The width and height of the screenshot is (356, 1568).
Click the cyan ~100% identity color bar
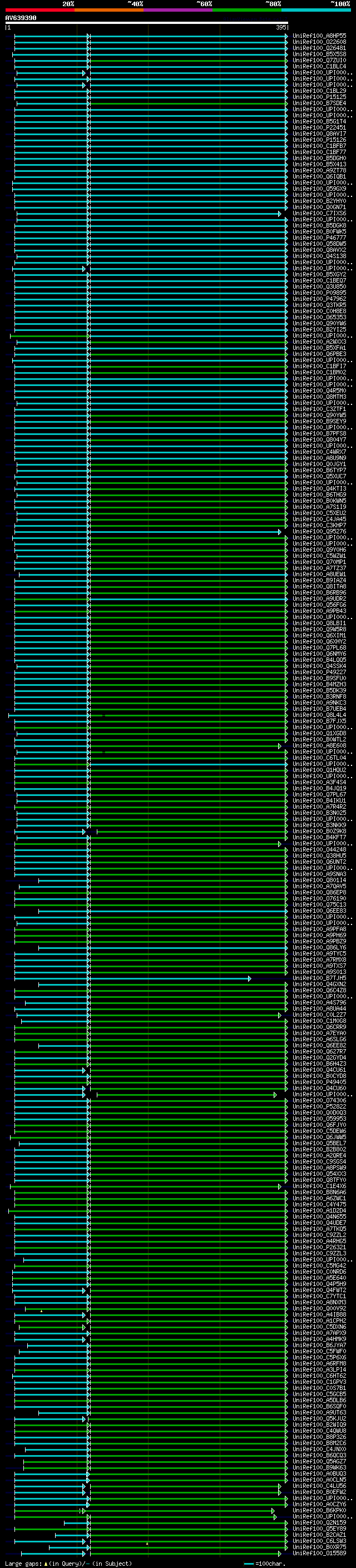click(x=317, y=10)
